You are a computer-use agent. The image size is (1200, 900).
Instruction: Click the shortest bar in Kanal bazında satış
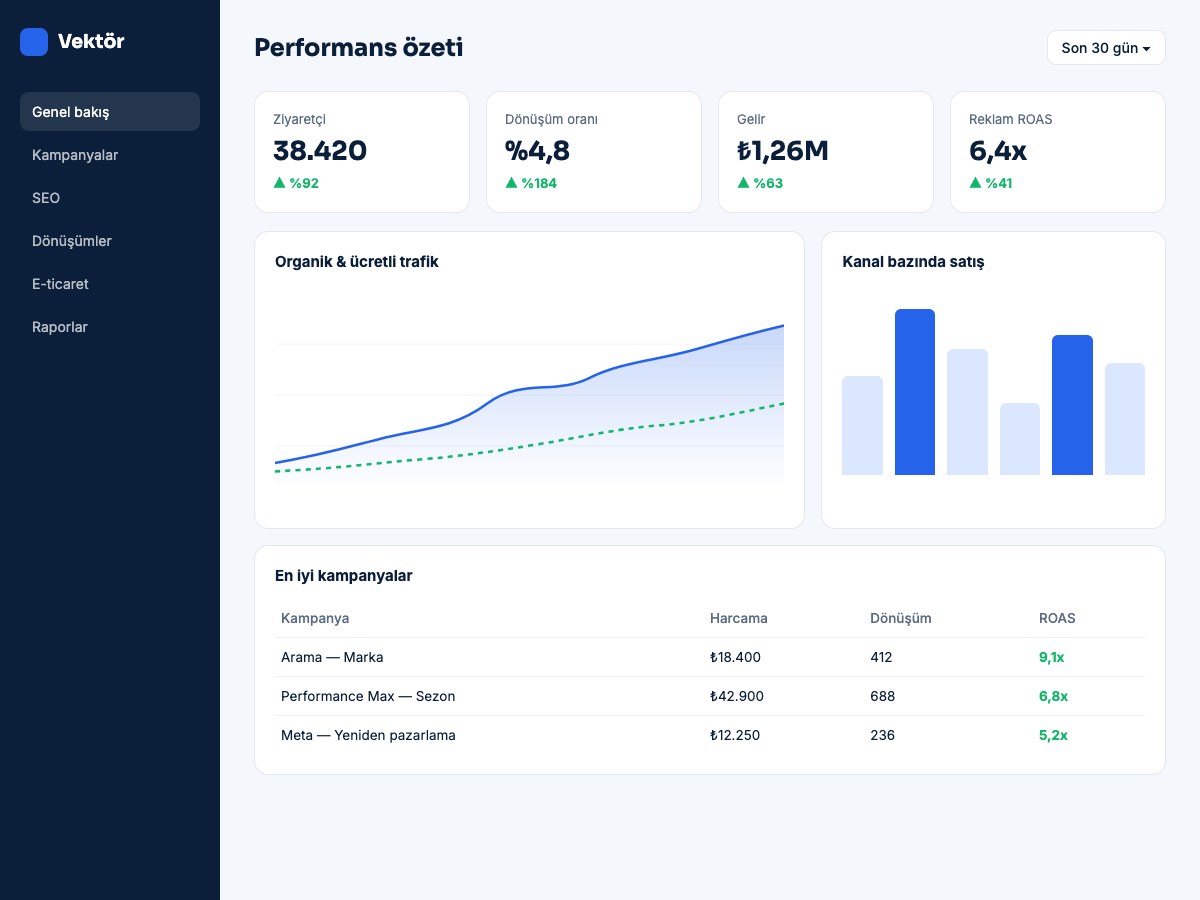1020,439
